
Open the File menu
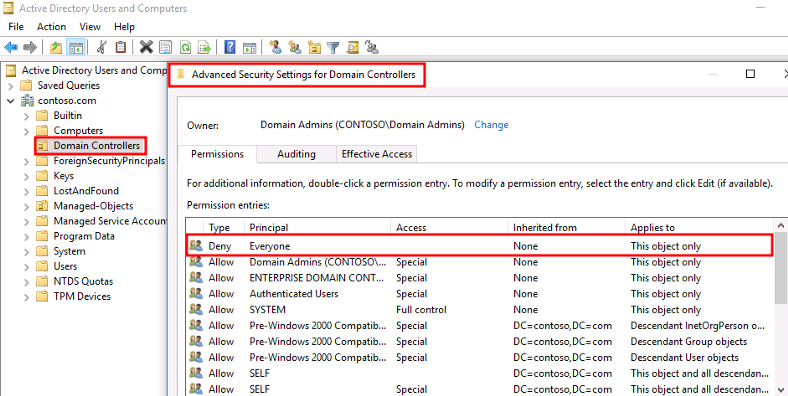[x=16, y=27]
